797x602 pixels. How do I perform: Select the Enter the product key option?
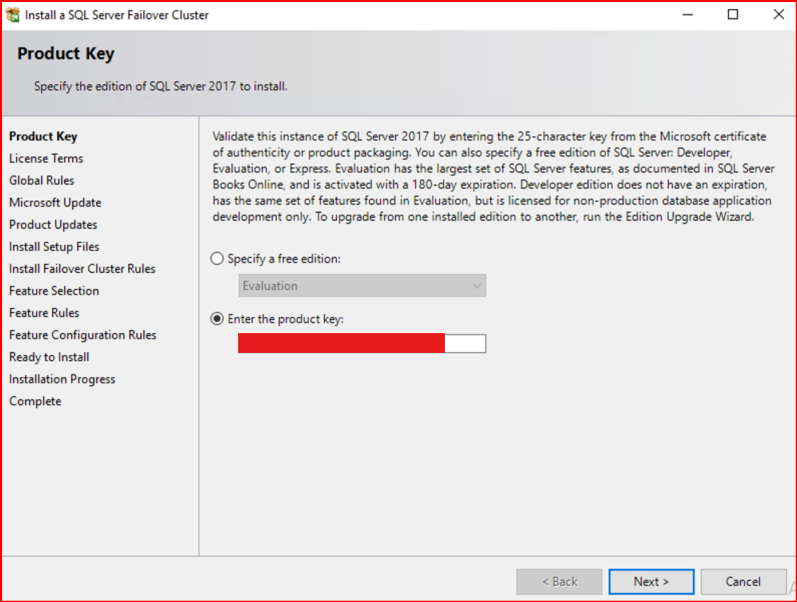coord(217,319)
